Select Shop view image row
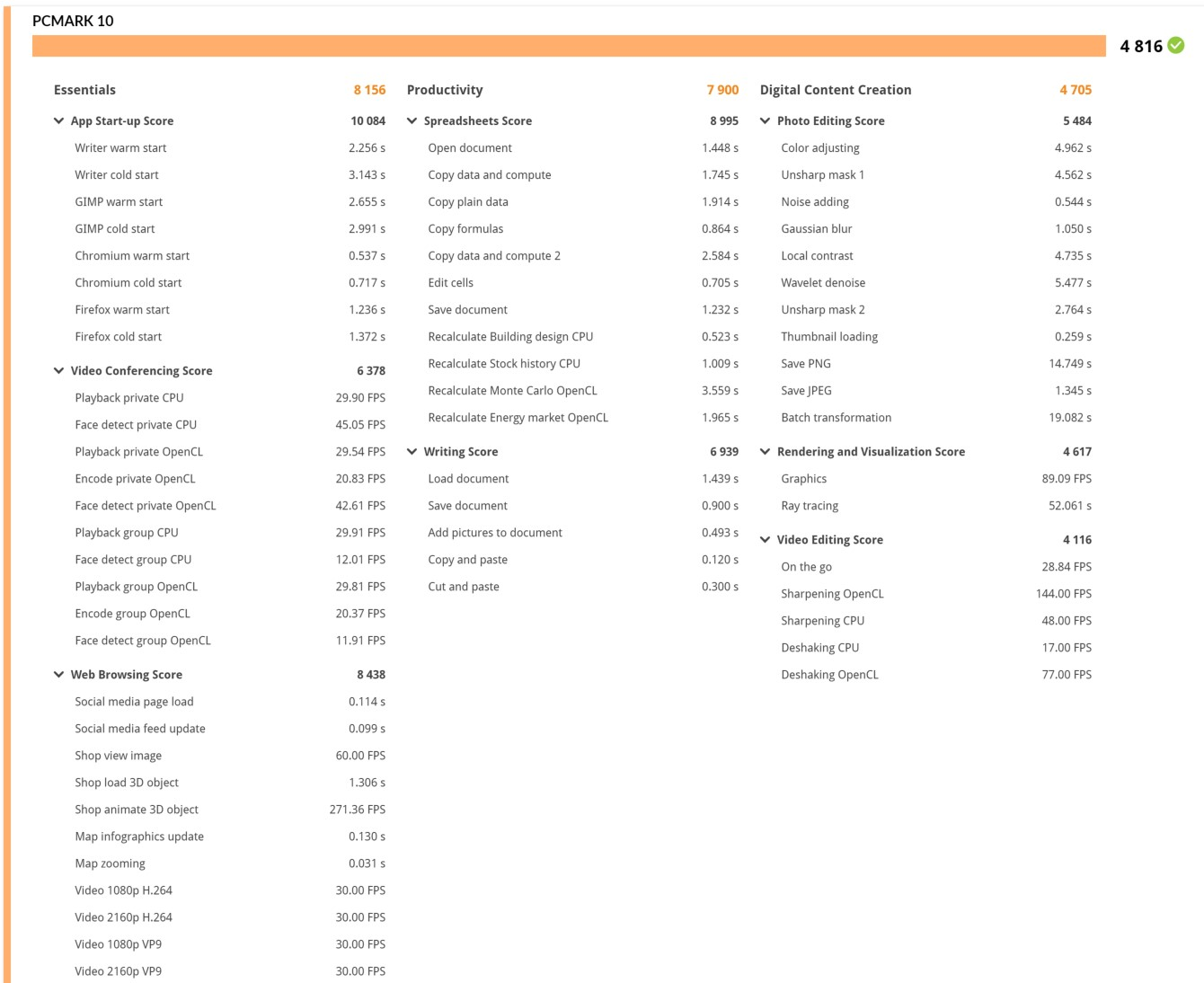 pyautogui.click(x=230, y=755)
